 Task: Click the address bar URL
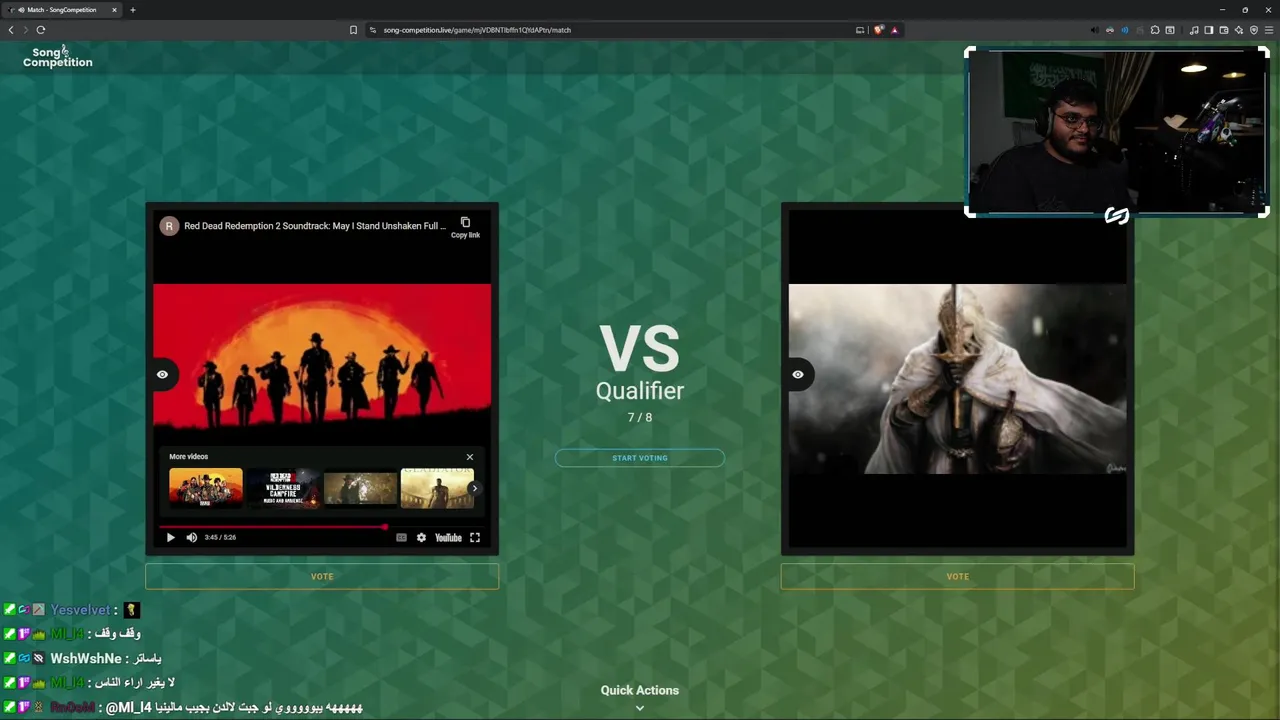pos(477,30)
